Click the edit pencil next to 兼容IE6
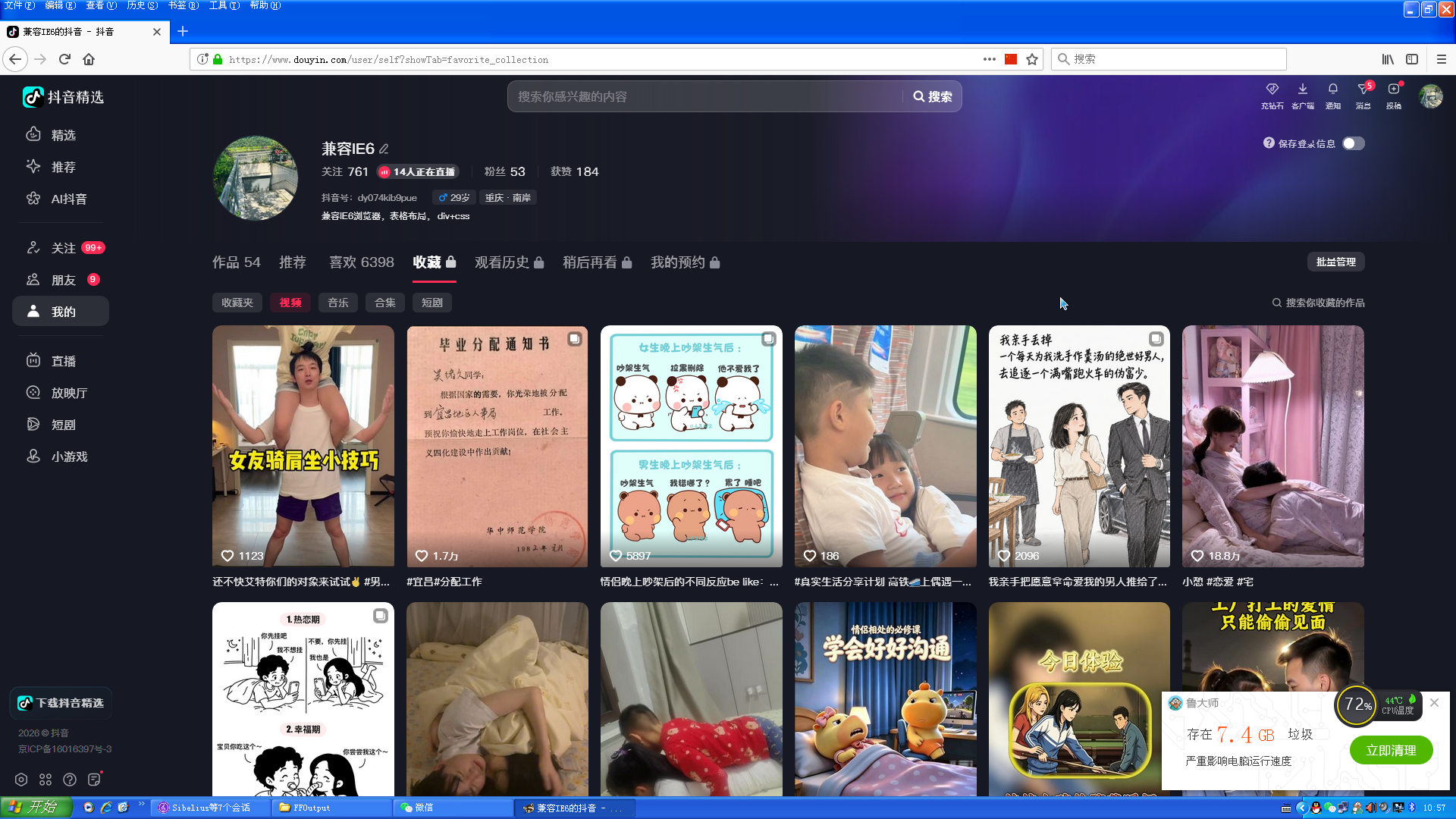This screenshot has width=1456, height=819. (x=384, y=149)
